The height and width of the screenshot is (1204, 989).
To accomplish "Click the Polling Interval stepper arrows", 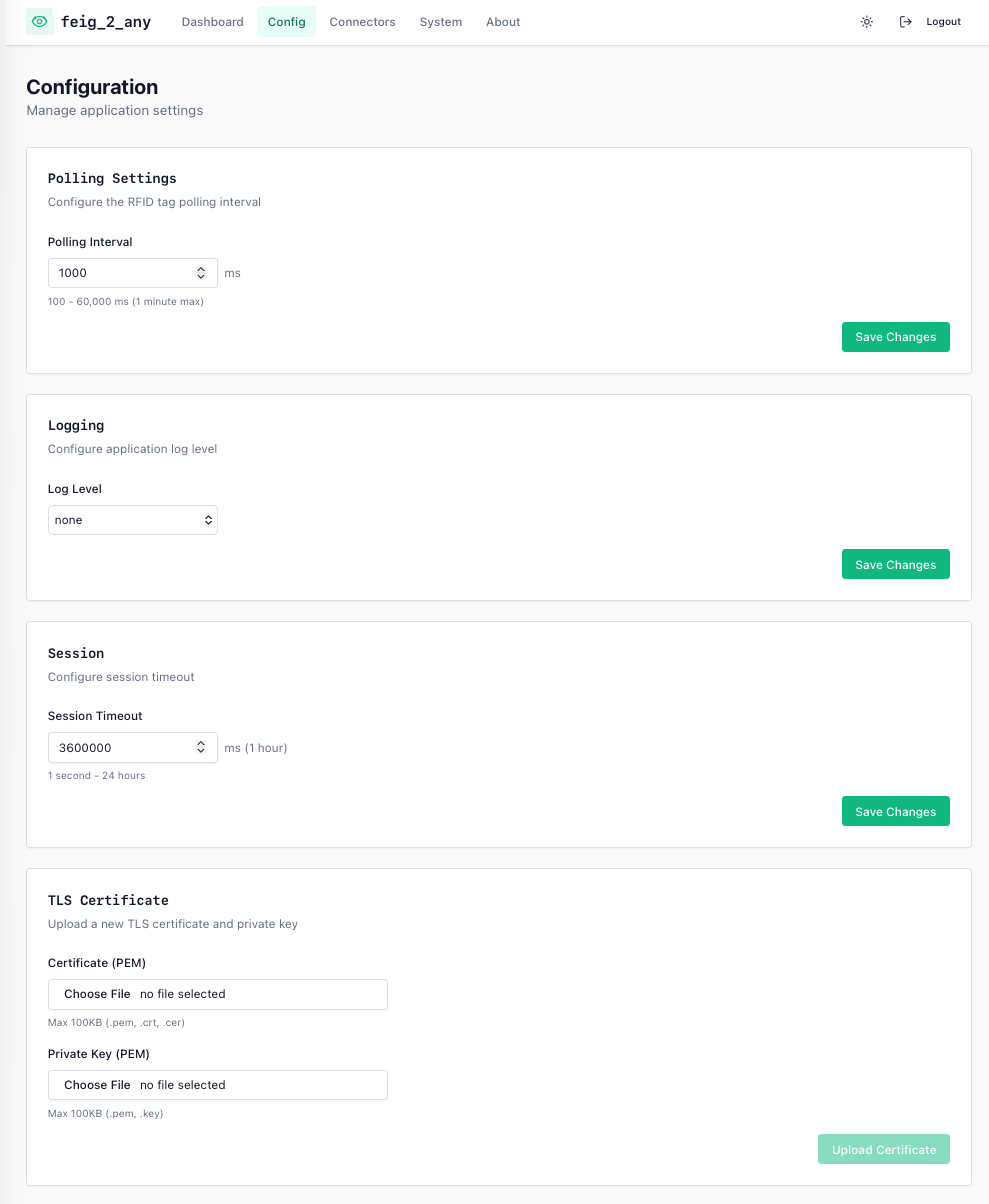I will click(x=201, y=273).
